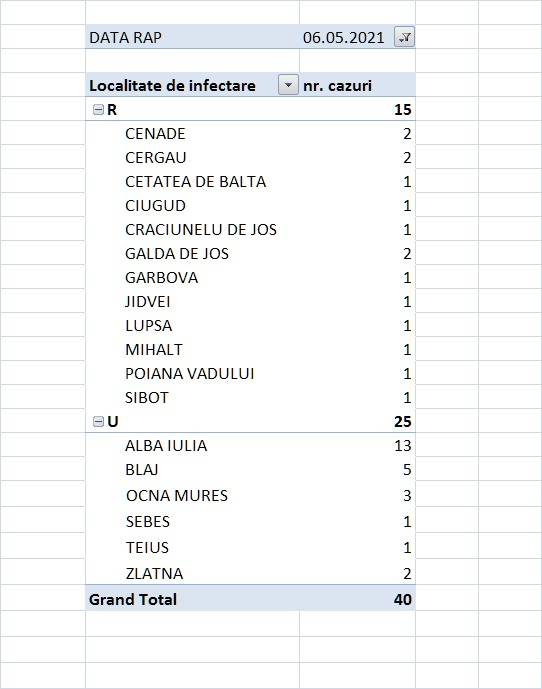
Task: Select the 06.05.2021 date cell
Action: coord(343,37)
